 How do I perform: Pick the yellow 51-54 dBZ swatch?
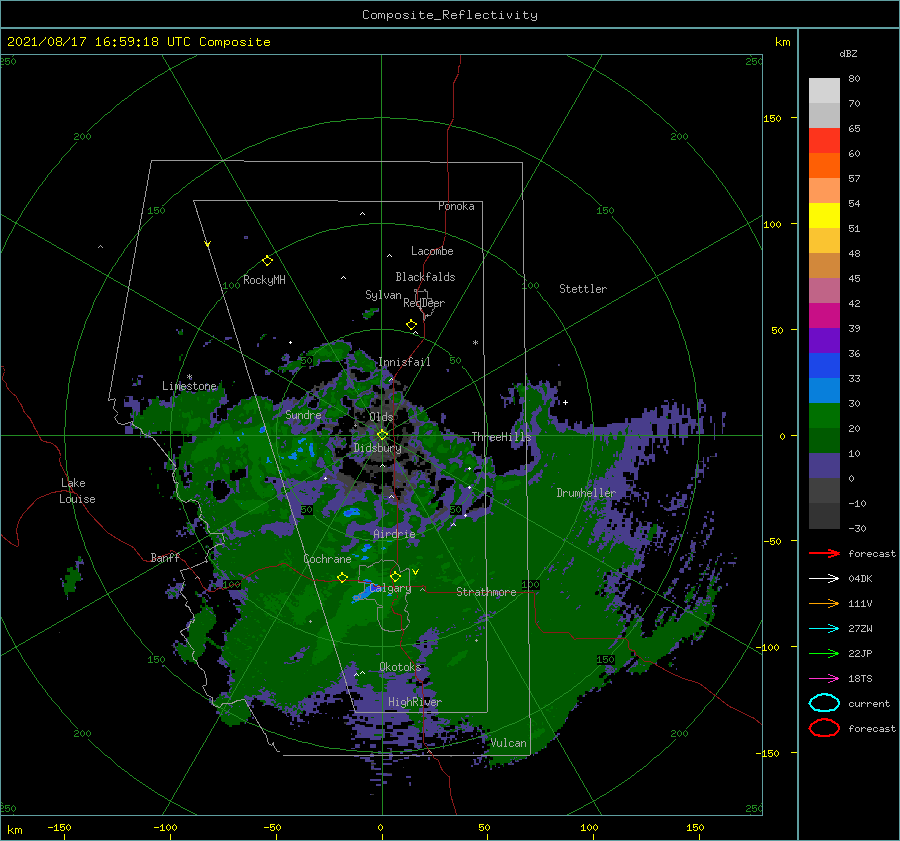point(824,216)
